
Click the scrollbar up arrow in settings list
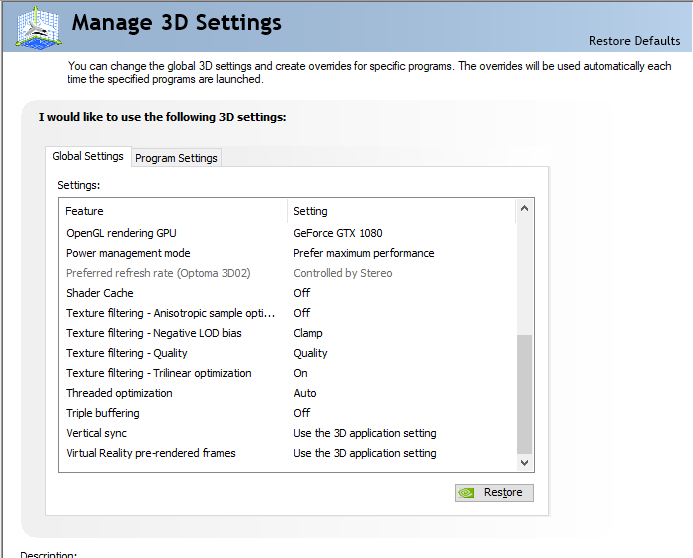pos(525,209)
